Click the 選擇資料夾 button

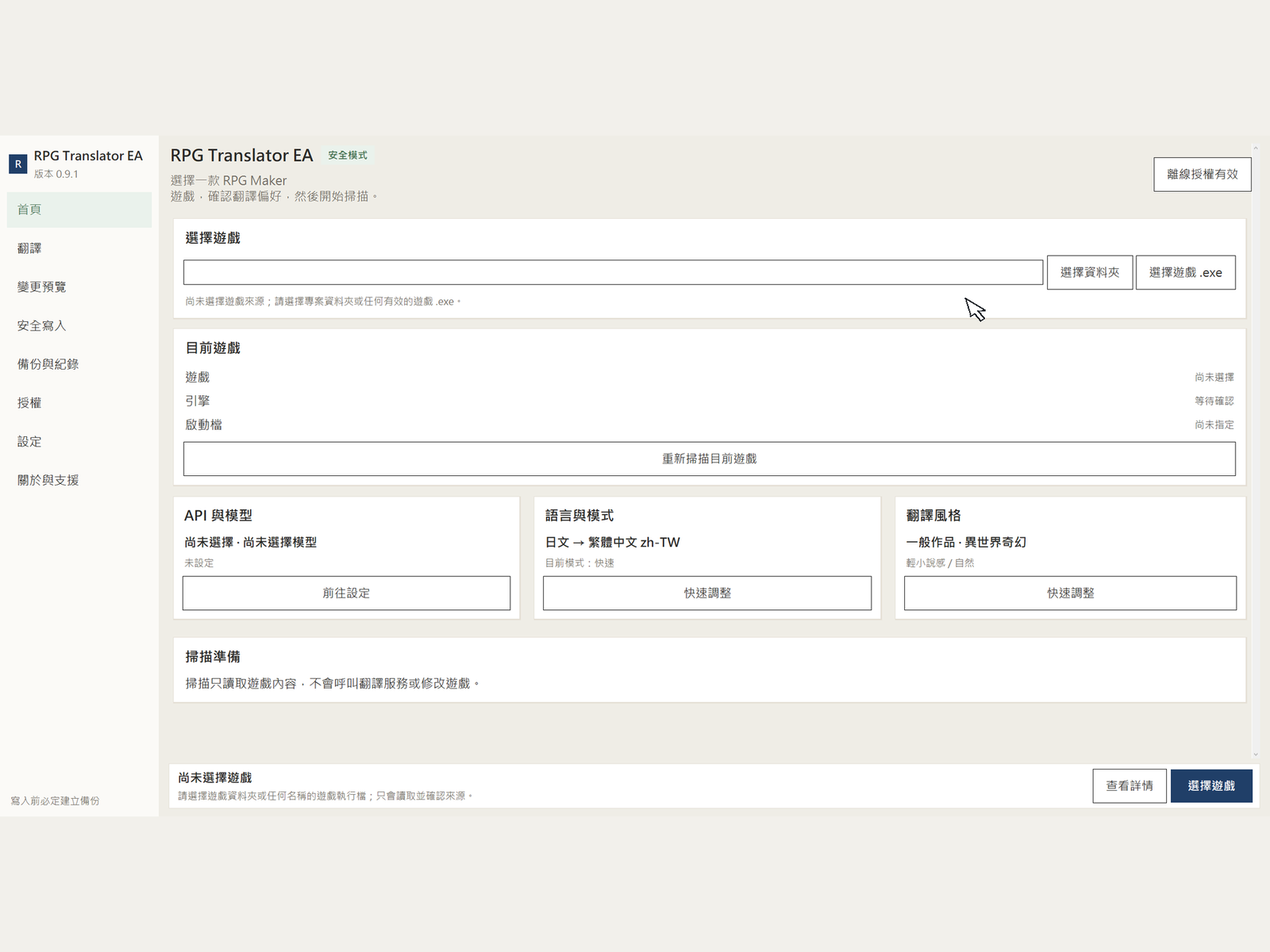click(x=1090, y=272)
